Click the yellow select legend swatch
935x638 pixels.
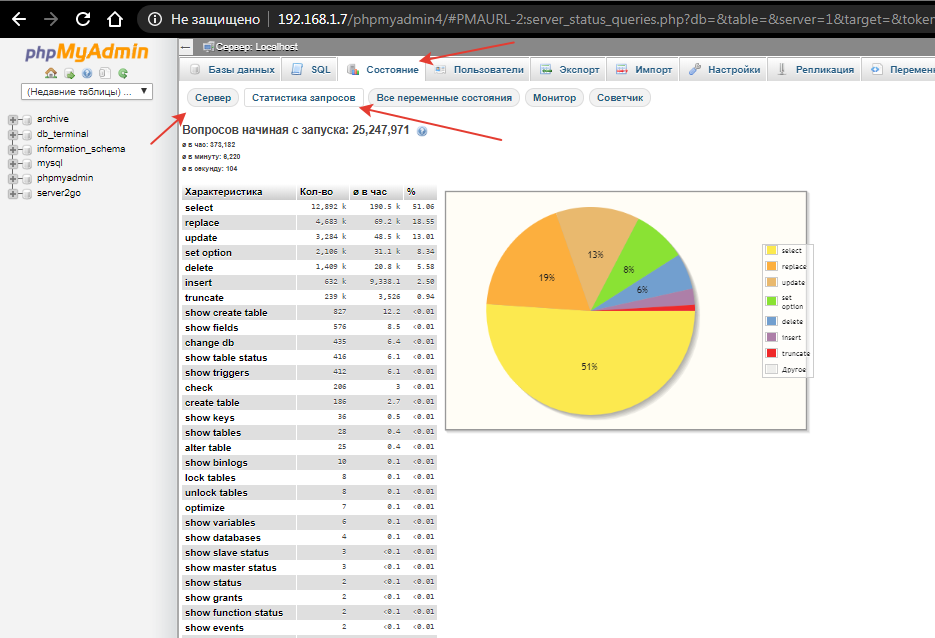coord(771,250)
